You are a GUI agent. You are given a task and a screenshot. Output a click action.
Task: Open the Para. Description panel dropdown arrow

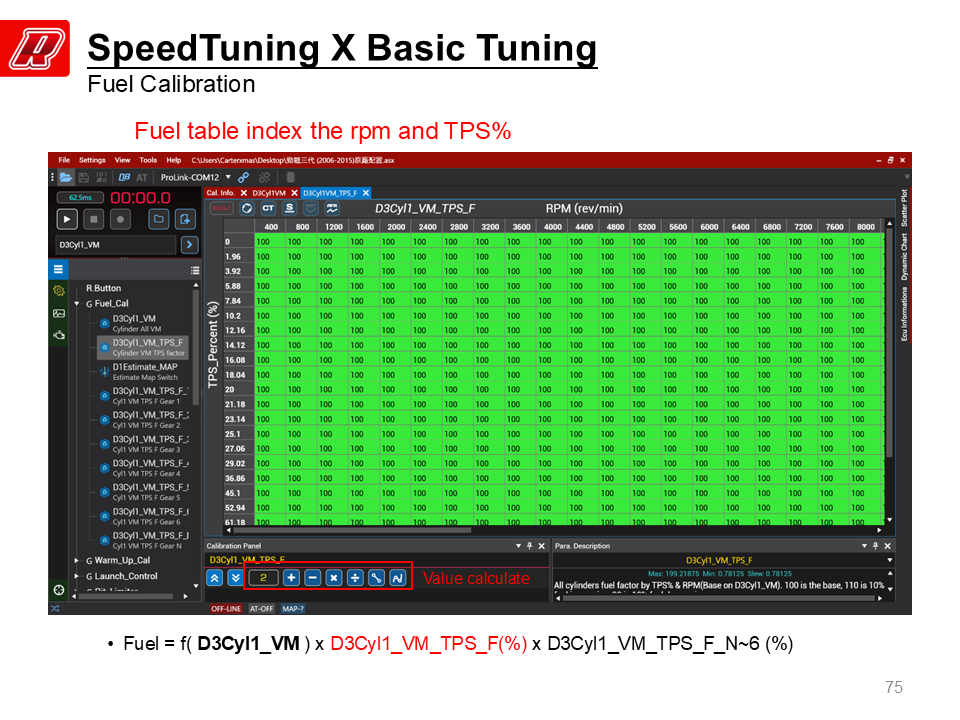[x=864, y=546]
